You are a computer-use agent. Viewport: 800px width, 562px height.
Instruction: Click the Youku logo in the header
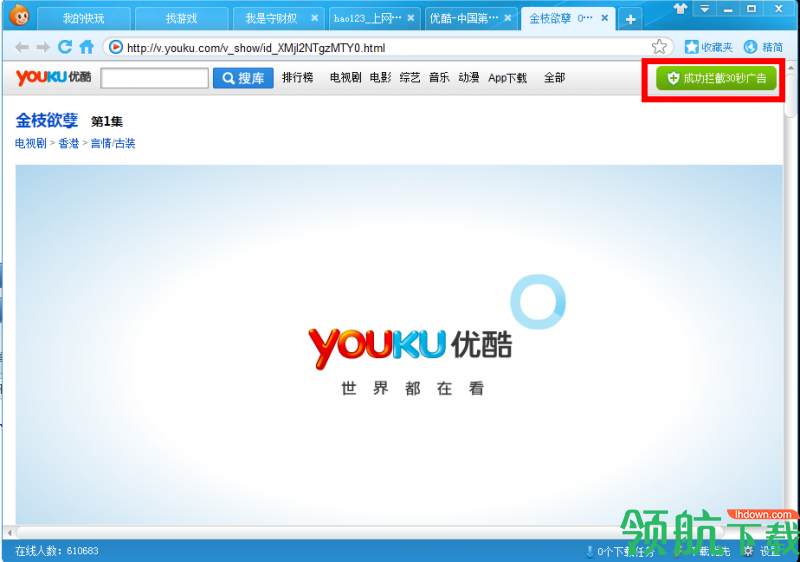(x=54, y=77)
